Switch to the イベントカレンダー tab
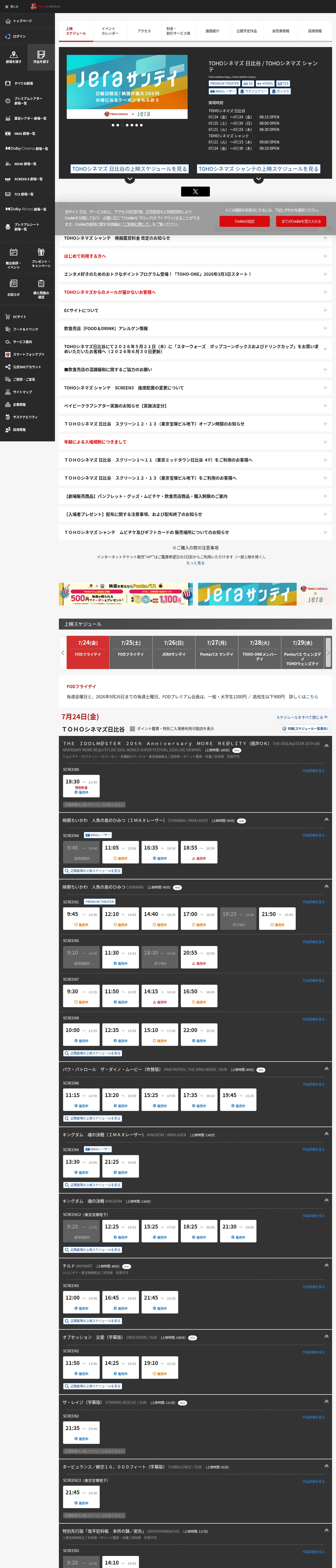 pyautogui.click(x=110, y=31)
